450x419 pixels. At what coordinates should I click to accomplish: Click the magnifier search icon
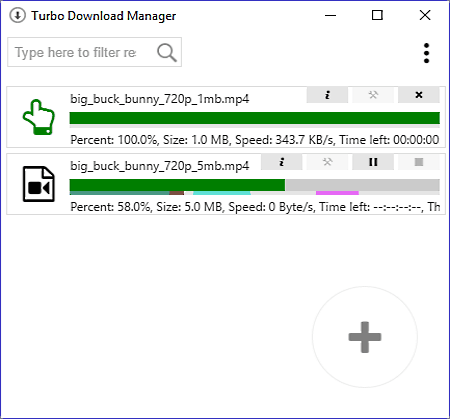pos(167,52)
